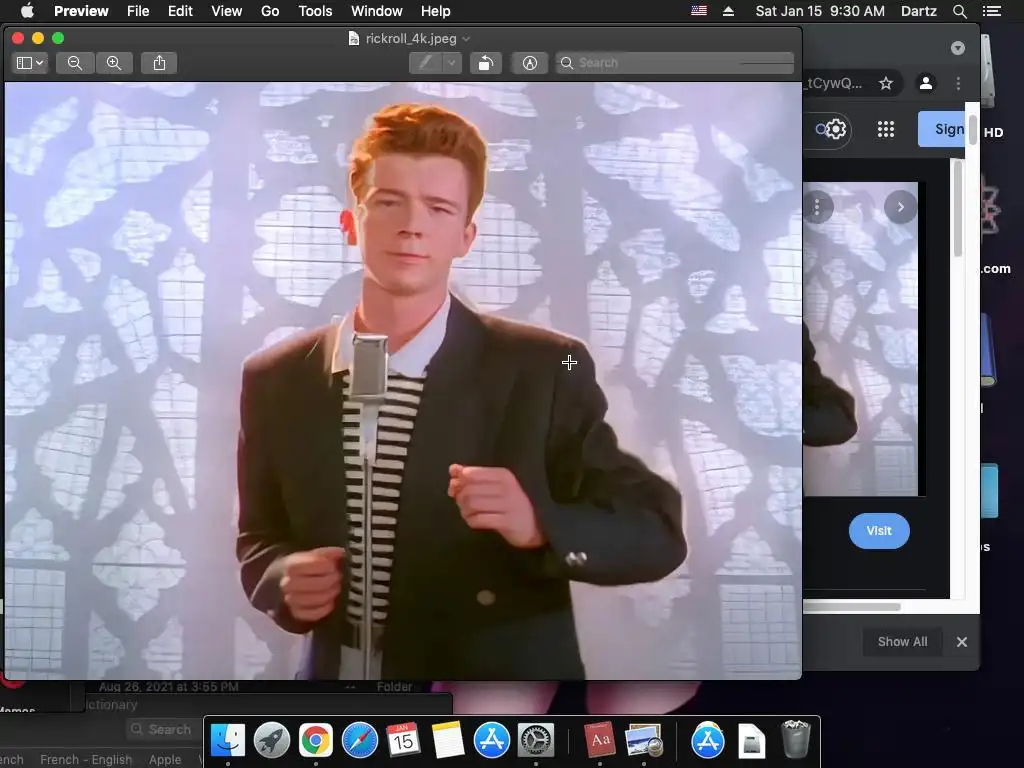Open image options three-dot button in Chrome
The width and height of the screenshot is (1024, 768).
[x=817, y=207]
